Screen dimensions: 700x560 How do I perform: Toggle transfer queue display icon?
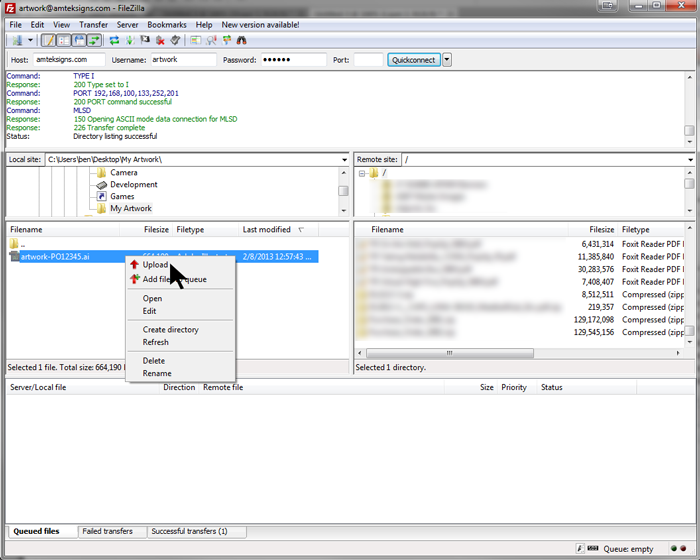(94, 41)
